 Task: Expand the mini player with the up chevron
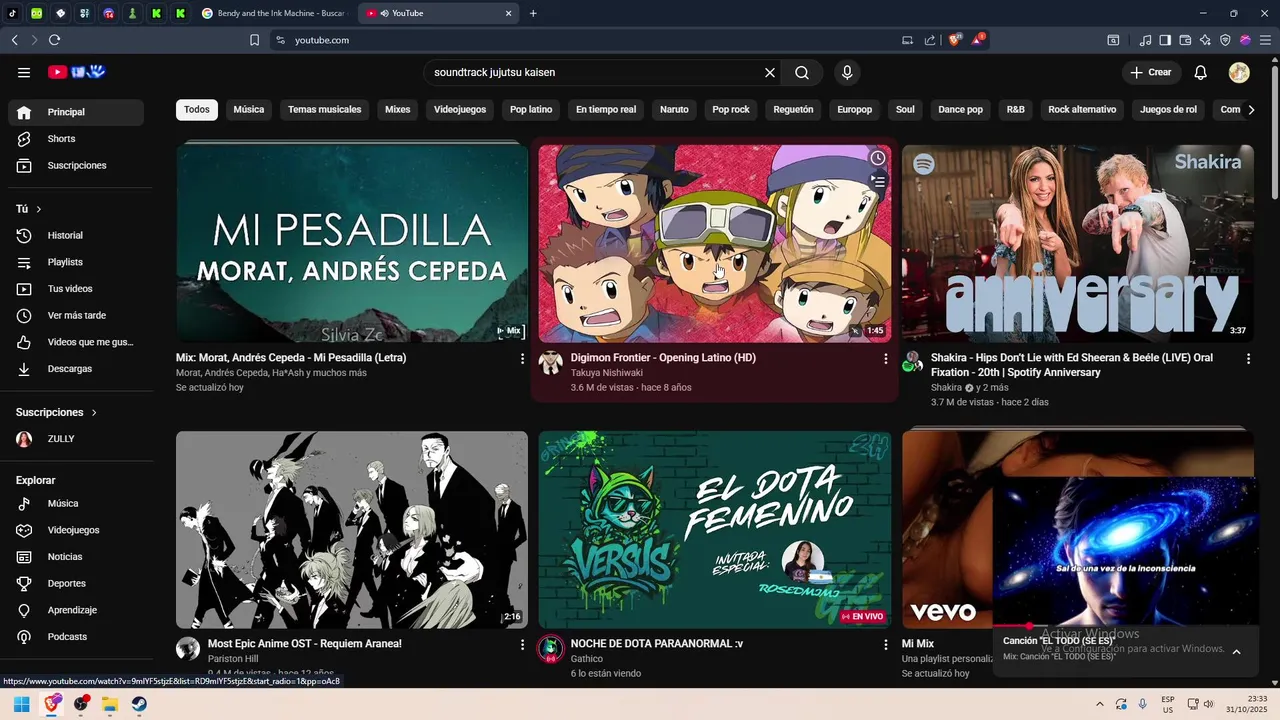[1236, 652]
